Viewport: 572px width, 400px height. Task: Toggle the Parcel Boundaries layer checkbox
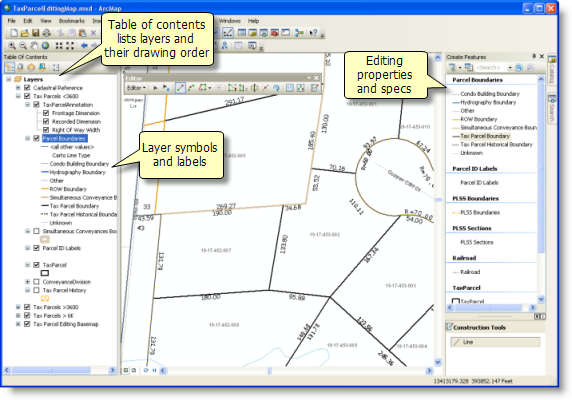[36, 139]
